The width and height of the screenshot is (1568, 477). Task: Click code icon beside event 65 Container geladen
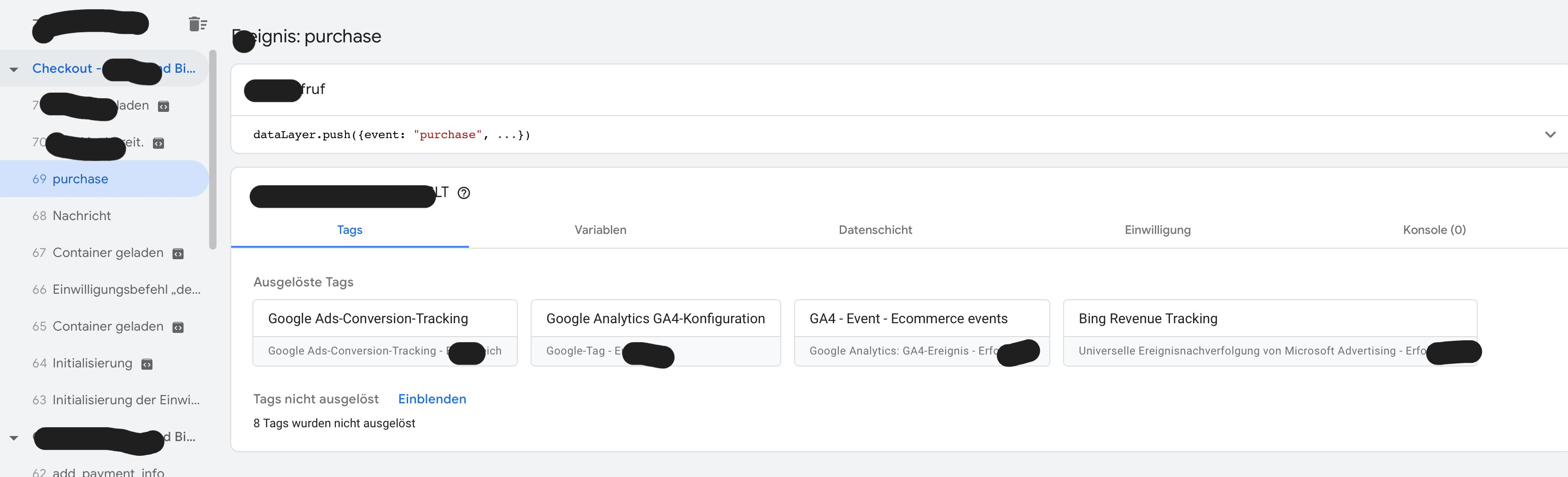(178, 327)
